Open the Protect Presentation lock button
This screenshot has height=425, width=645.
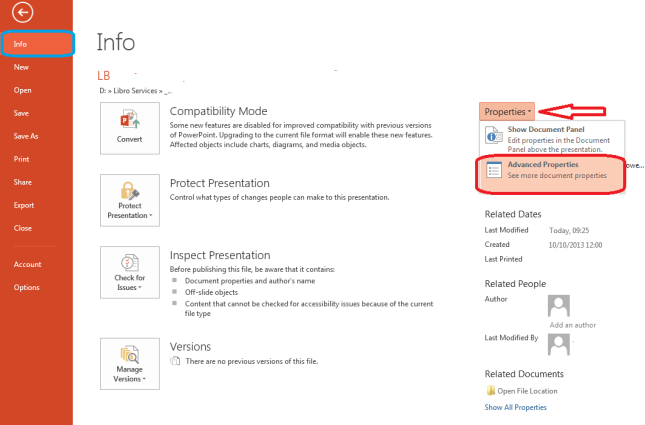[x=129, y=199]
